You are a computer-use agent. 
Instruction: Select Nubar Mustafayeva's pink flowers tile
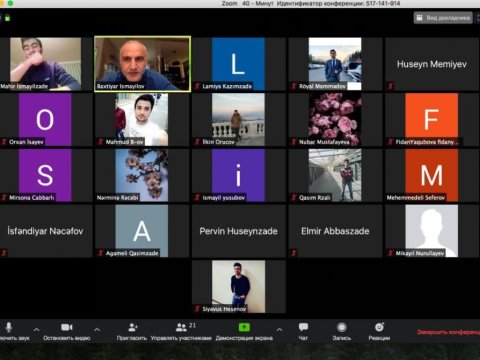335,119
